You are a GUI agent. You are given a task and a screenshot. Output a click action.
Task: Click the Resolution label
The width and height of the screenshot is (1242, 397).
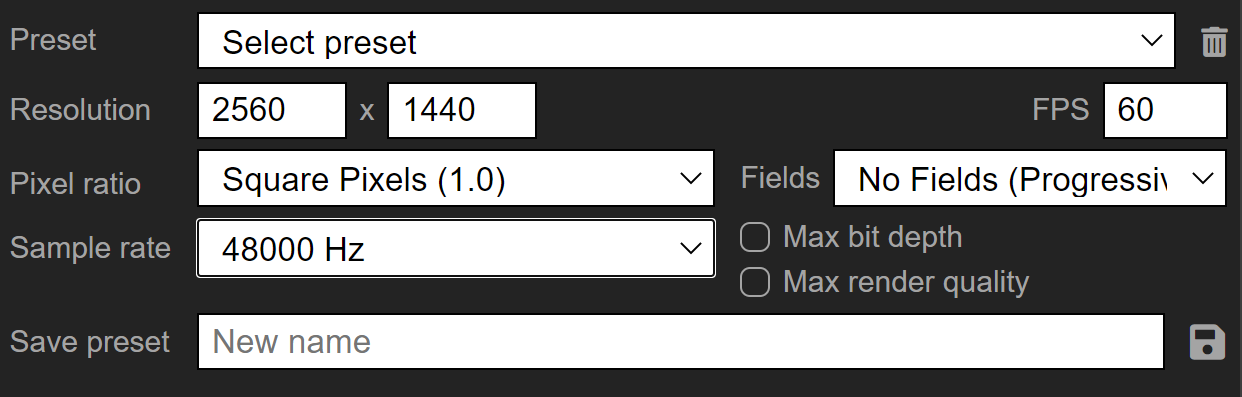80,110
